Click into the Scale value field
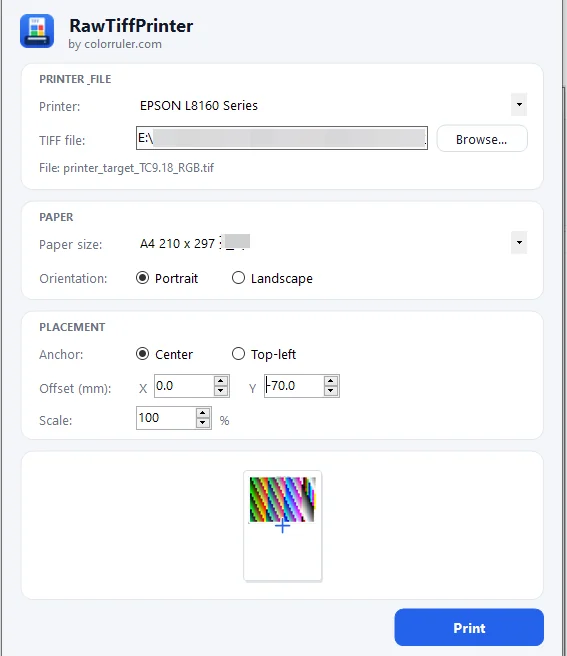The height and width of the screenshot is (656, 567). [166, 418]
